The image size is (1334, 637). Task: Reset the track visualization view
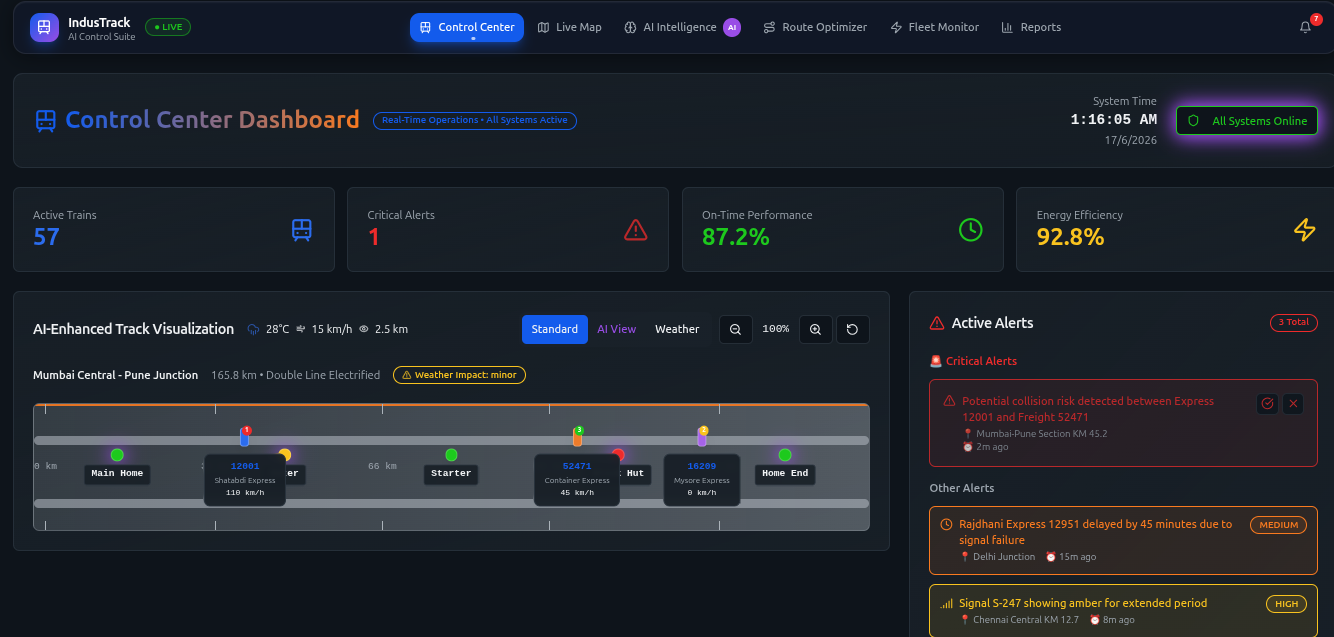point(853,329)
